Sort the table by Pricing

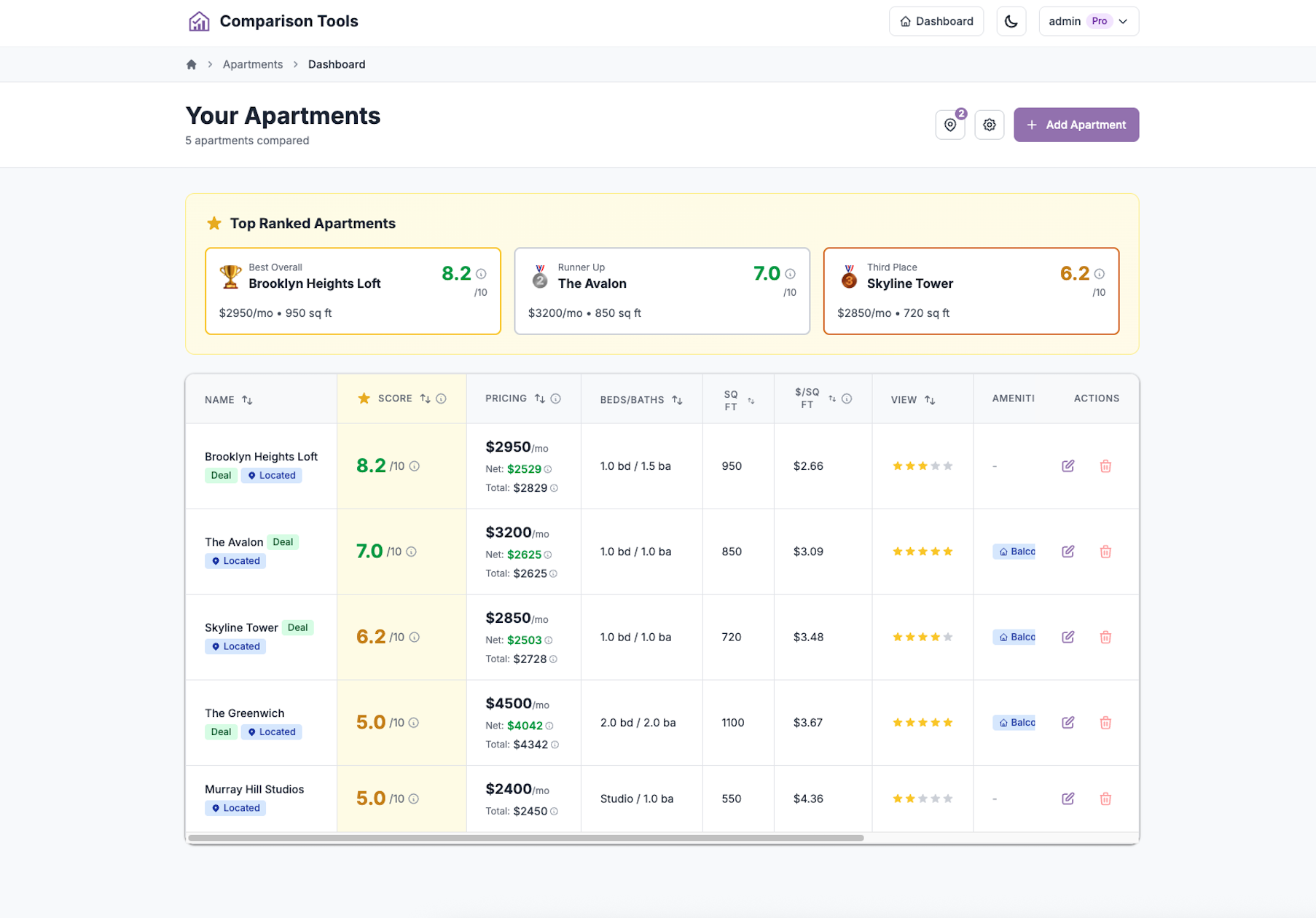pos(539,399)
